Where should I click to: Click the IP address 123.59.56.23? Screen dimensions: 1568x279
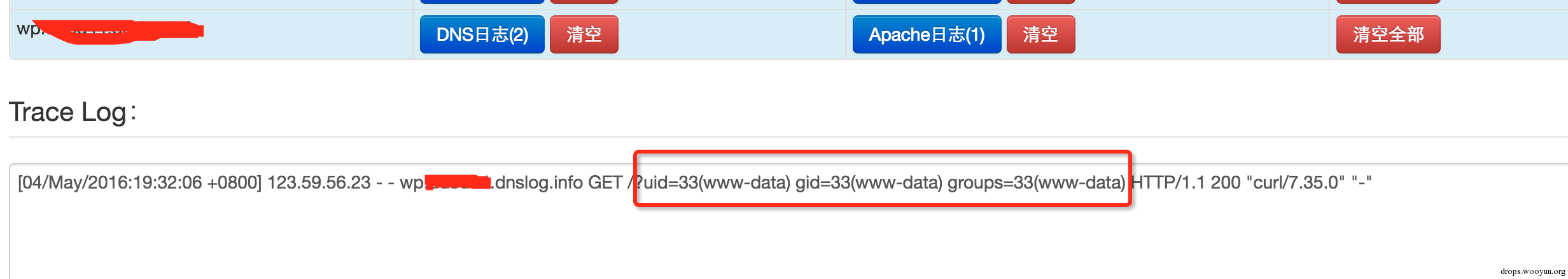318,183
